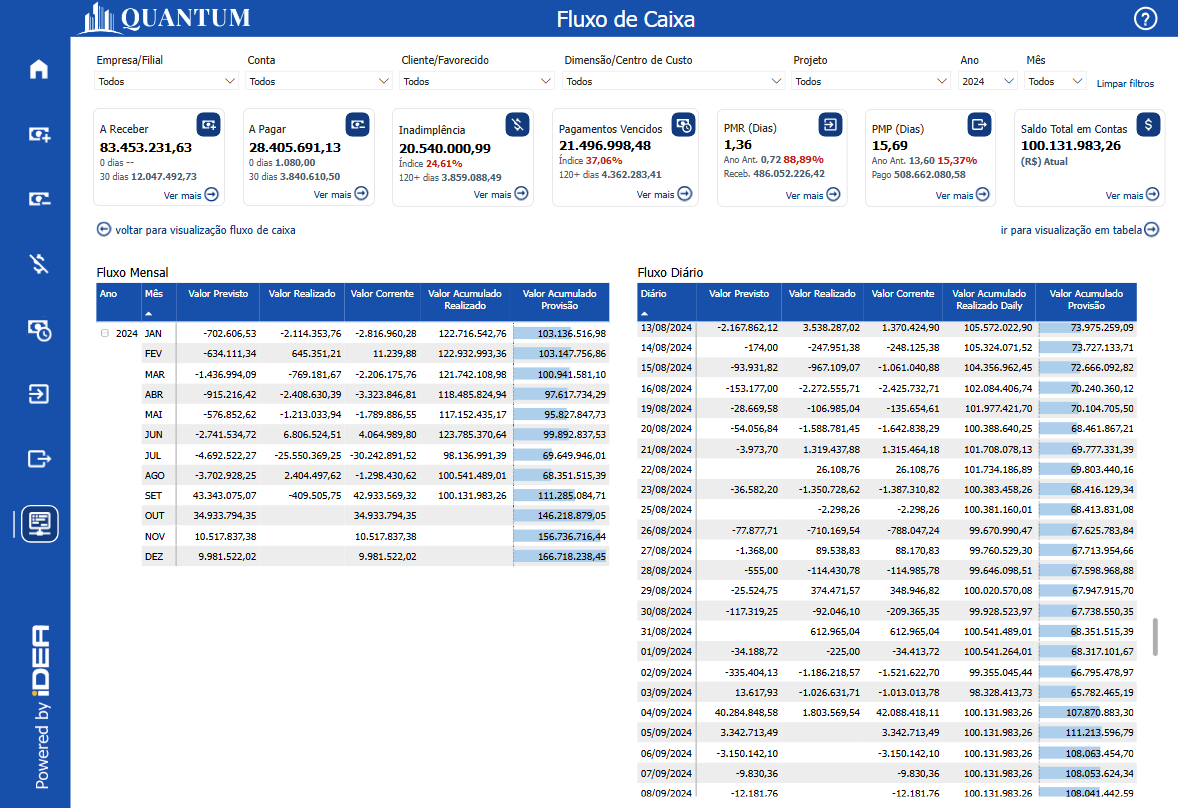Click the Inadimplência card icon
This screenshot has height=808, width=1178.
pyautogui.click(x=517, y=124)
